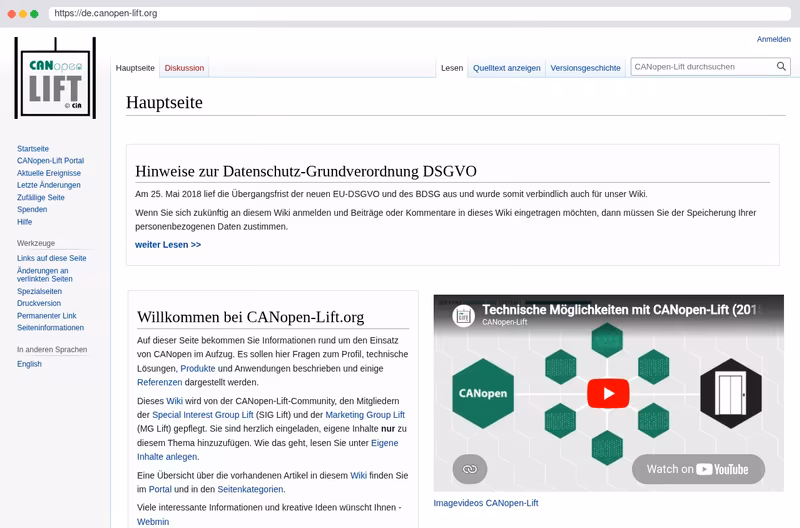Click the browser address bar
Viewport: 800px width, 528px height.
pyautogui.click(x=419, y=13)
